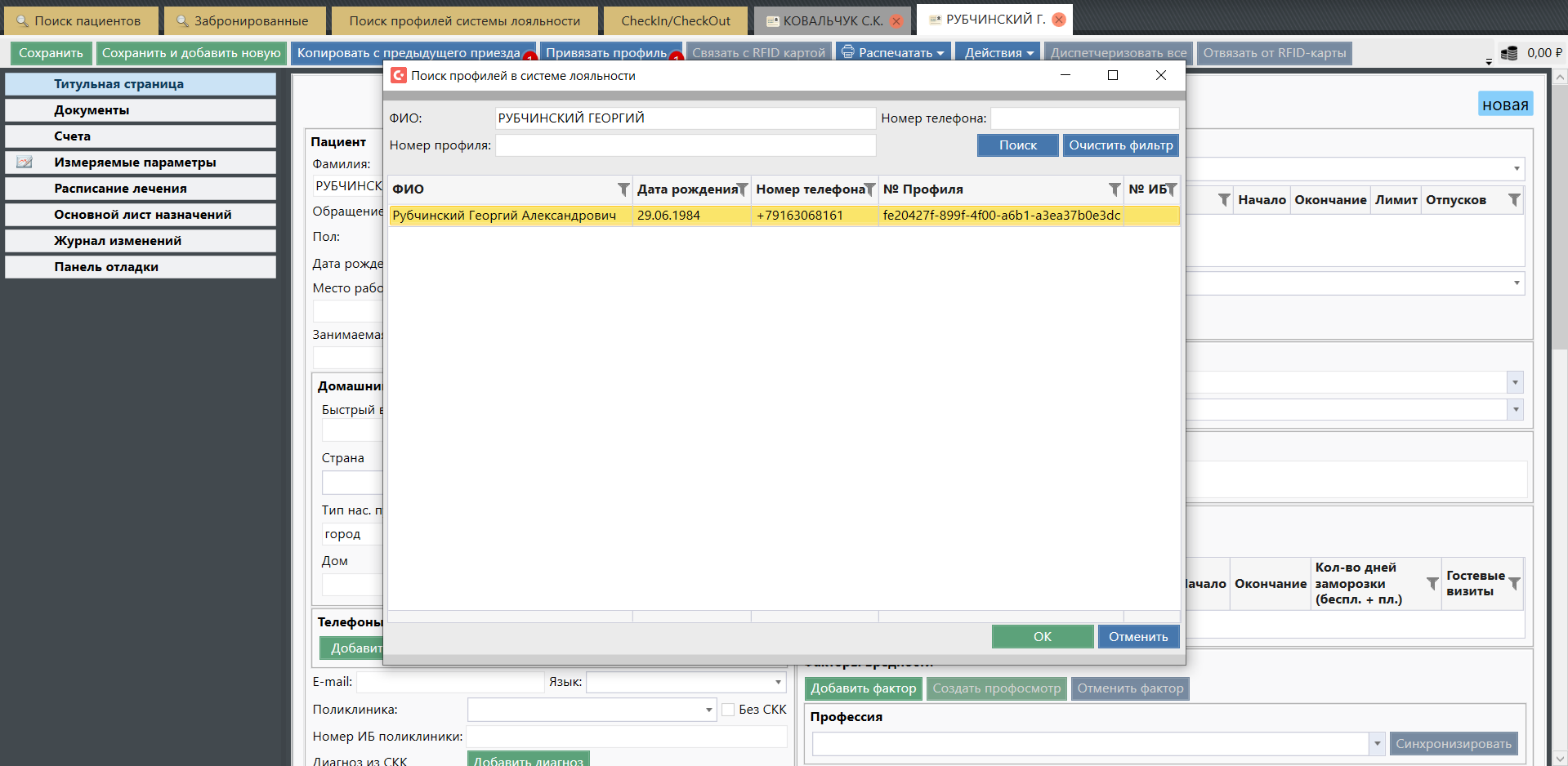Click the coins balance icon
Screen dimensions: 1568x766
[x=1510, y=53]
